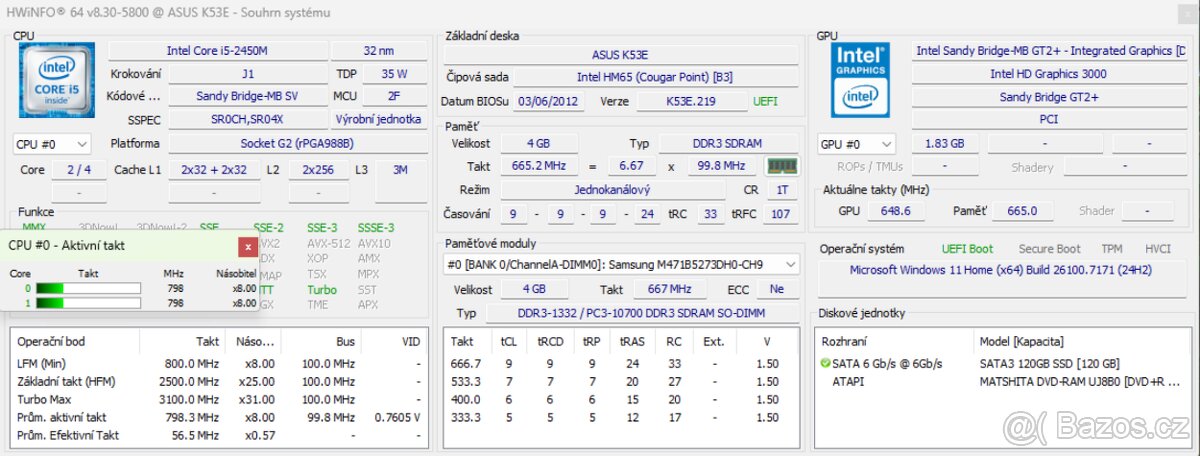This screenshot has height=456, width=1200.
Task: Click the DDR3 SDRAM memory type field
Action: (x=729, y=144)
